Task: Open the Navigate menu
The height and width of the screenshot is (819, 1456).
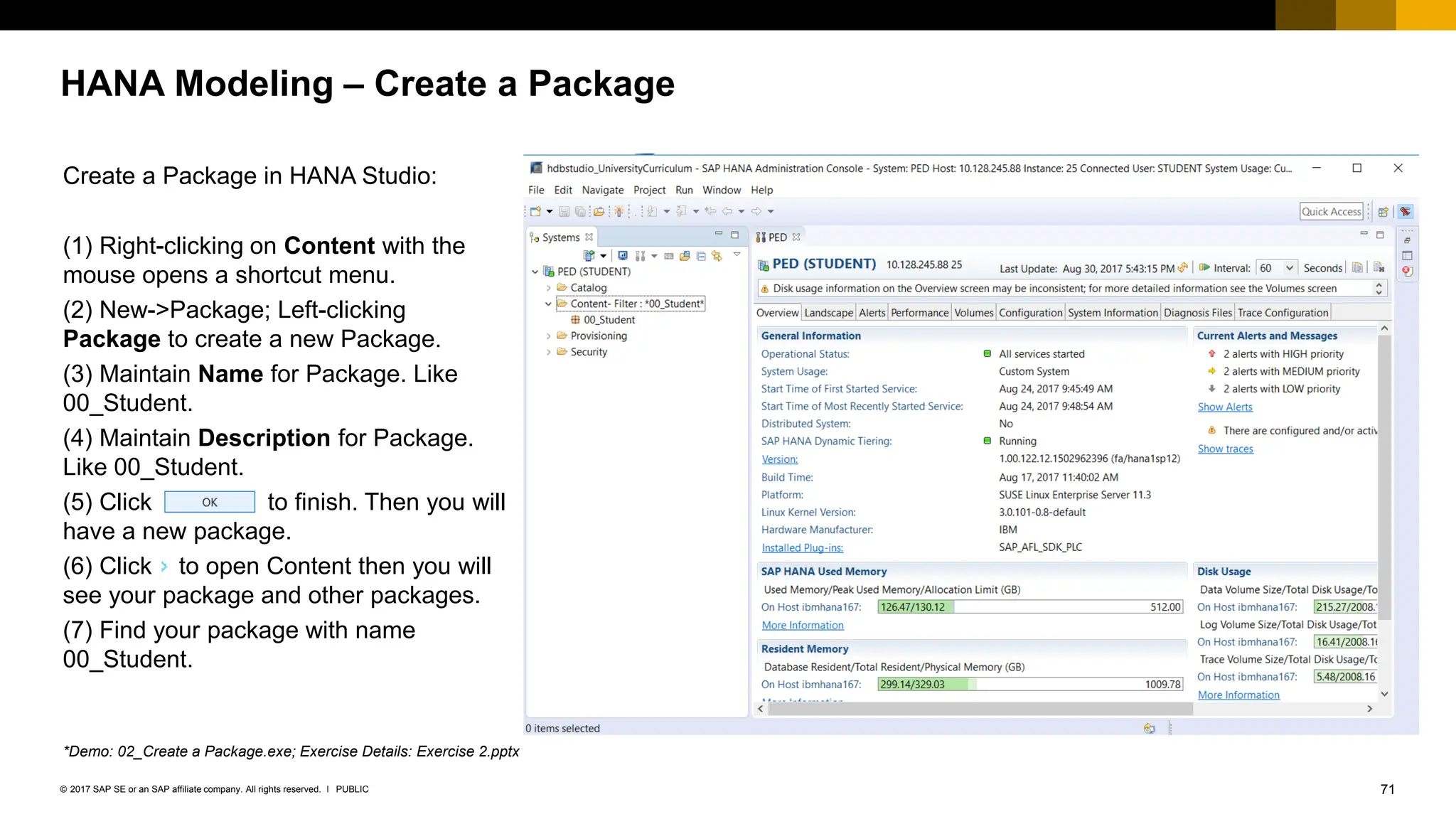Action: (602, 190)
